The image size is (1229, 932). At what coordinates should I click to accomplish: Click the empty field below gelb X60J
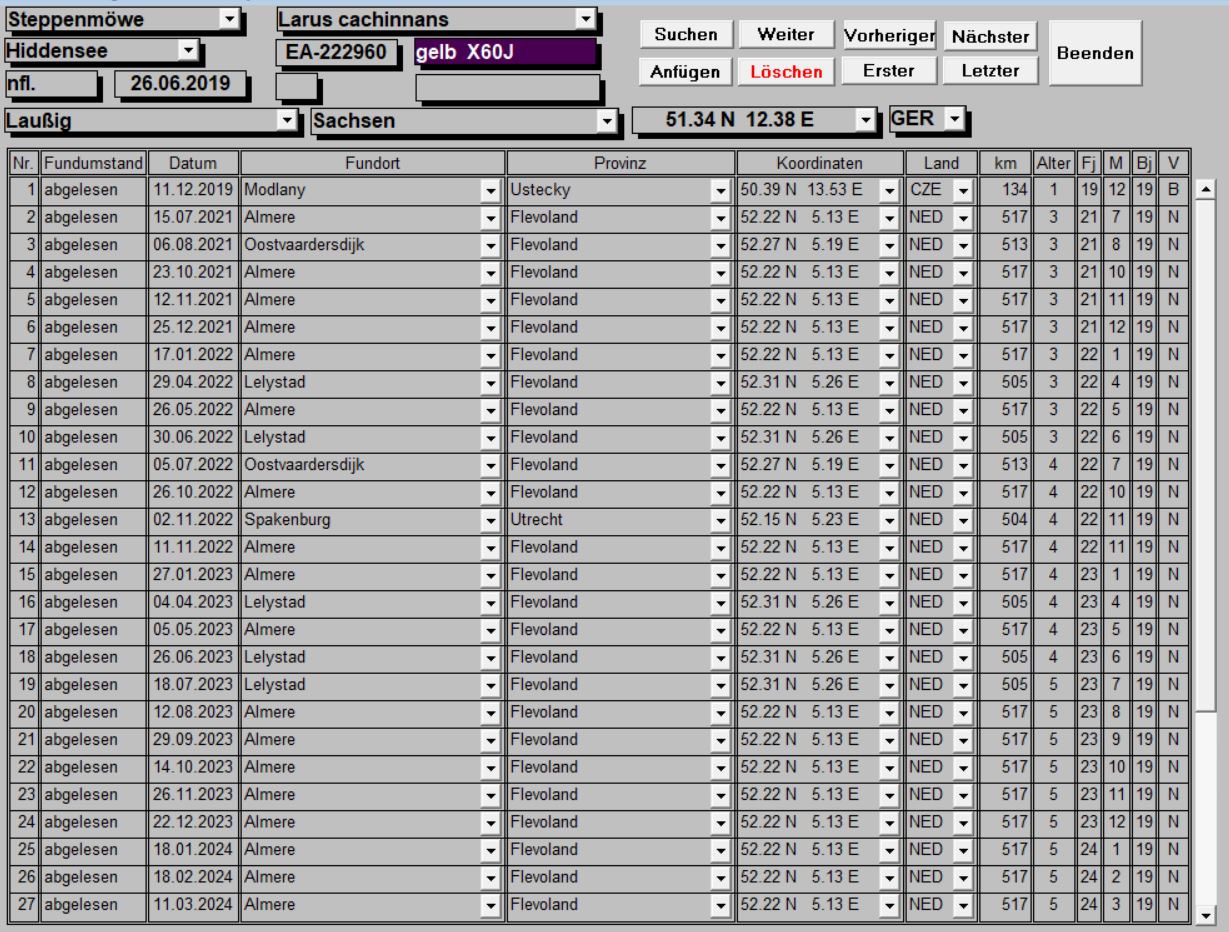[507, 88]
